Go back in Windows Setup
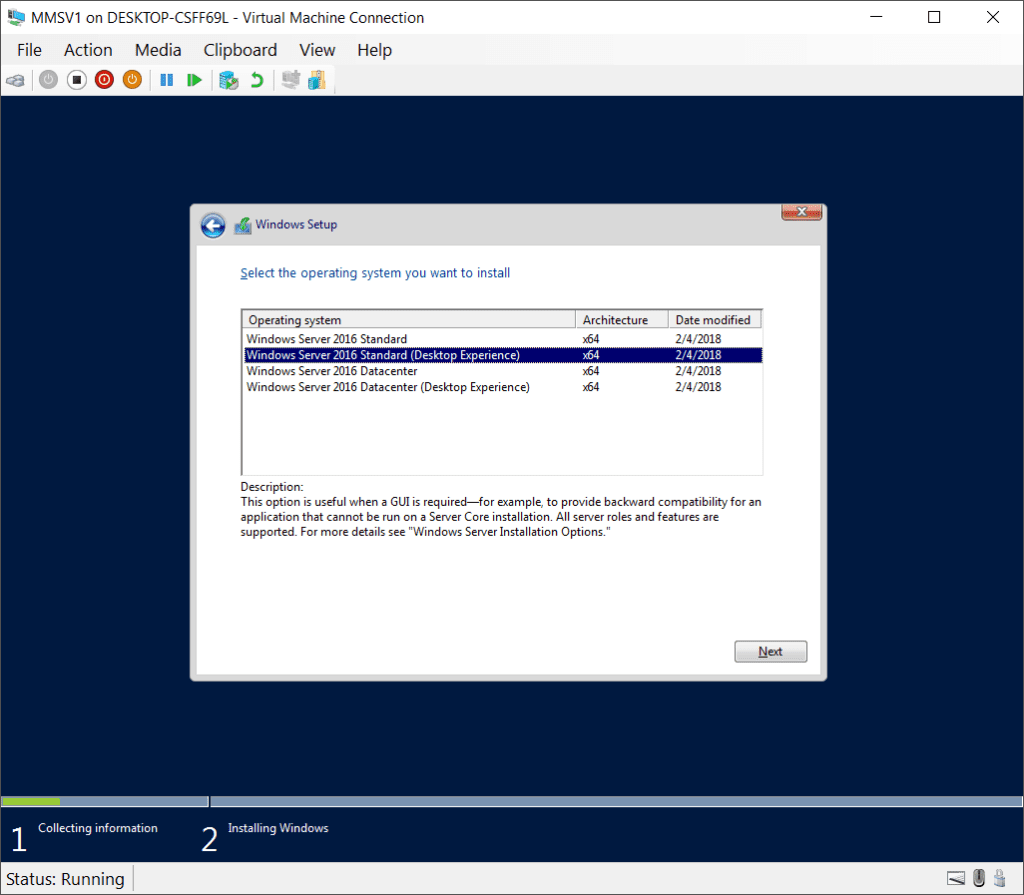The width and height of the screenshot is (1024, 895). (x=213, y=225)
